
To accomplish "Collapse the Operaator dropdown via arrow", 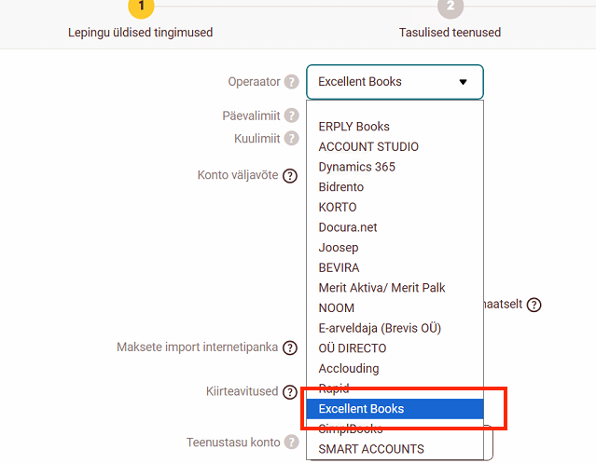I will pos(463,82).
